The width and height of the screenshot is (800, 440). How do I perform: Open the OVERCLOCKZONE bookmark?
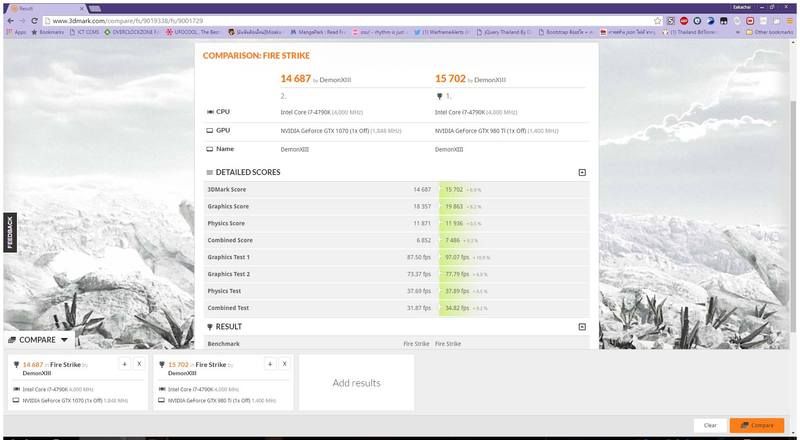point(131,32)
